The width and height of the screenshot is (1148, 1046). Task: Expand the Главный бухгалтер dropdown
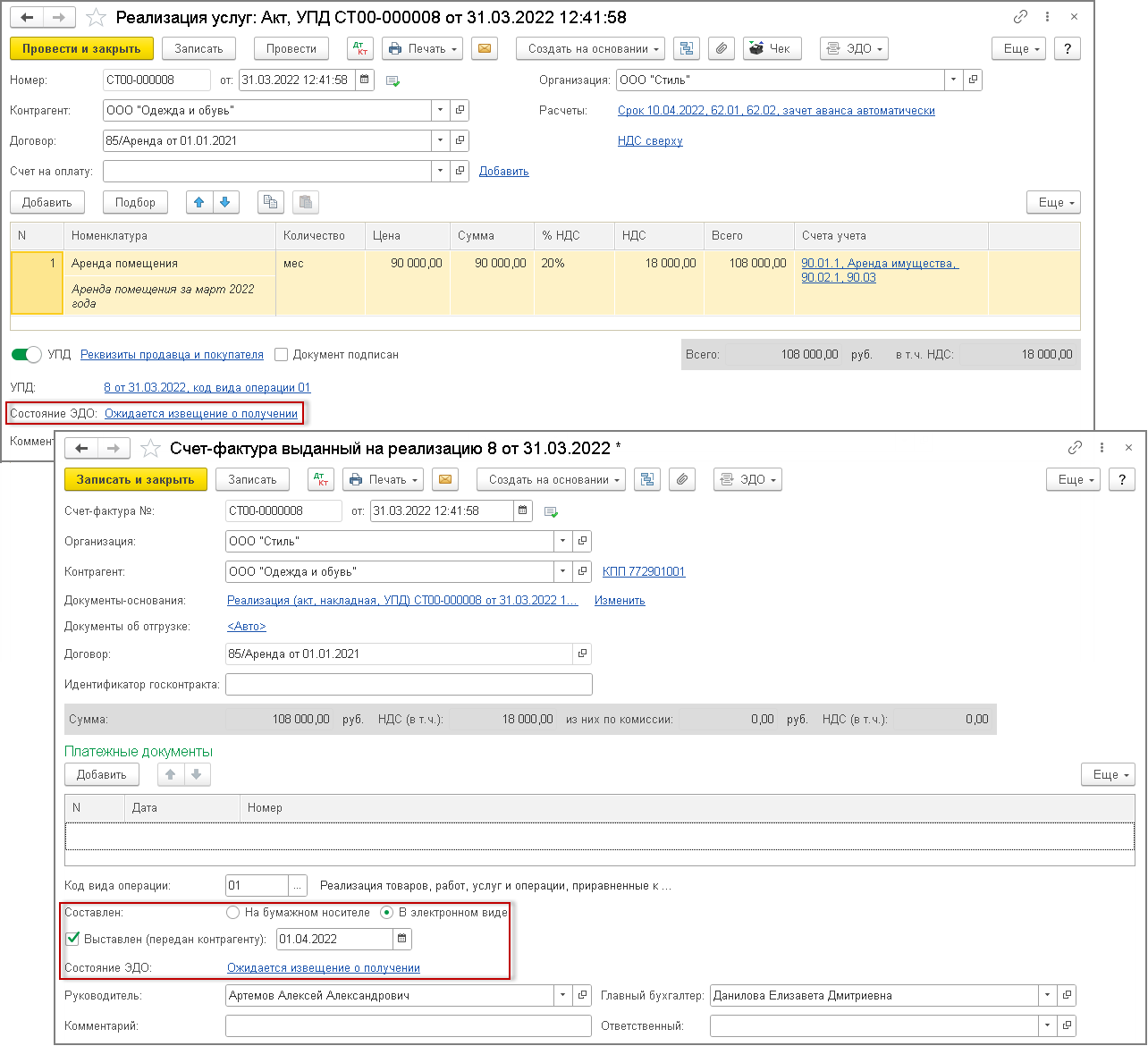1047,995
